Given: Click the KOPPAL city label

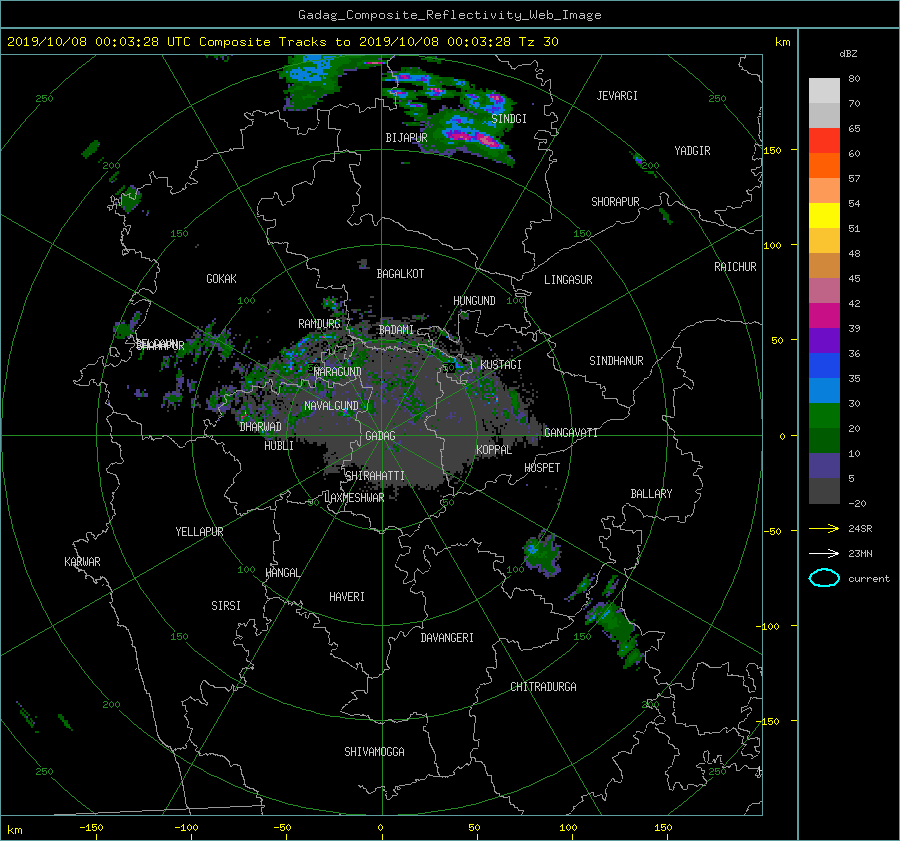Looking at the screenshot, I should tap(494, 450).
